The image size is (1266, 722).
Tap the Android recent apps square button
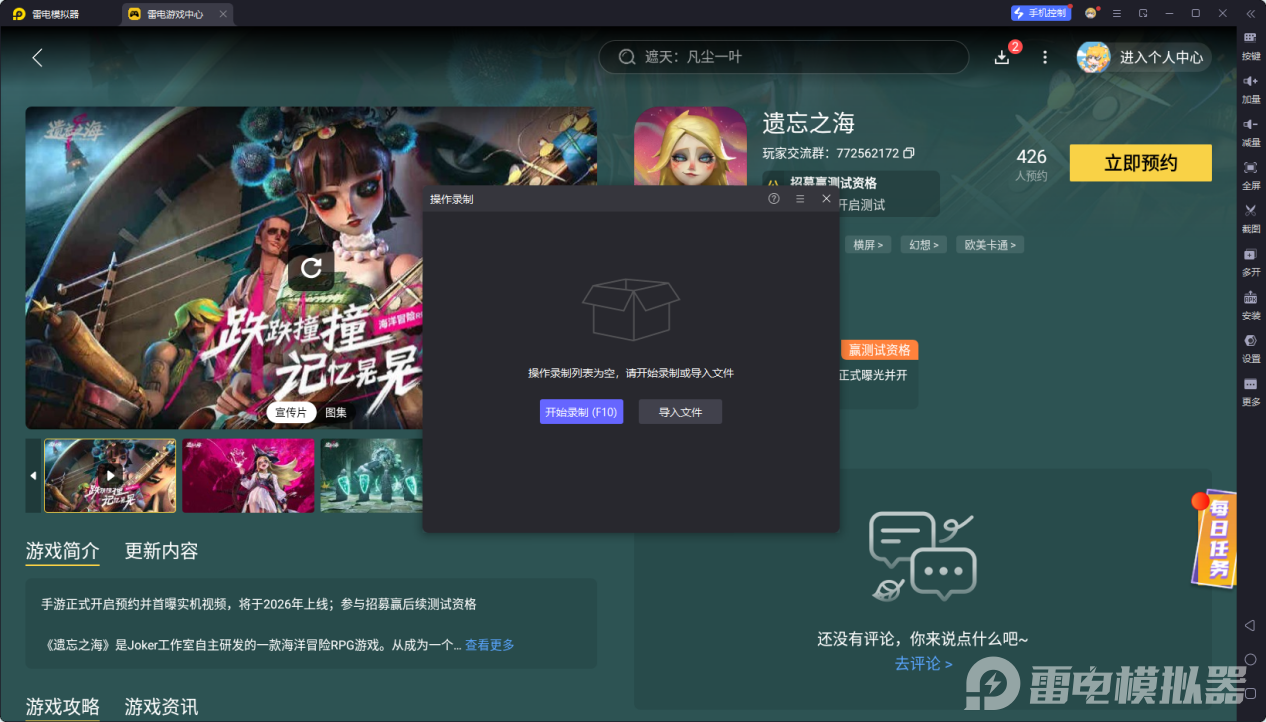coord(1250,693)
